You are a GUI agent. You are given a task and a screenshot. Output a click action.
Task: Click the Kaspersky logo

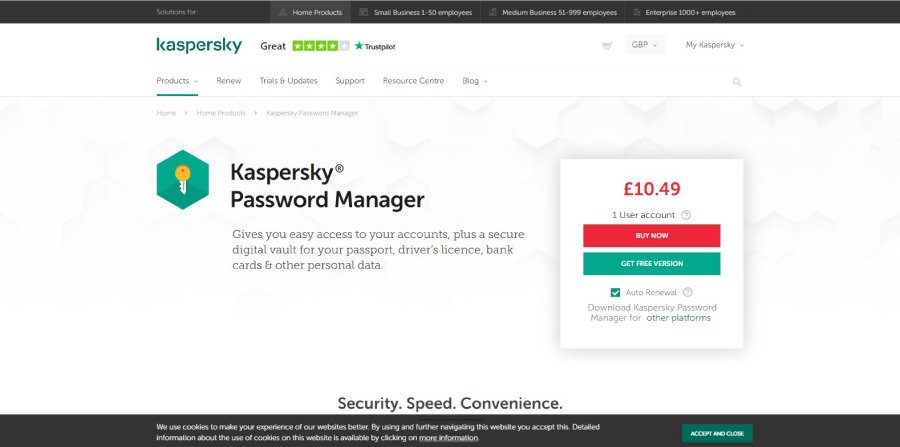(x=199, y=45)
